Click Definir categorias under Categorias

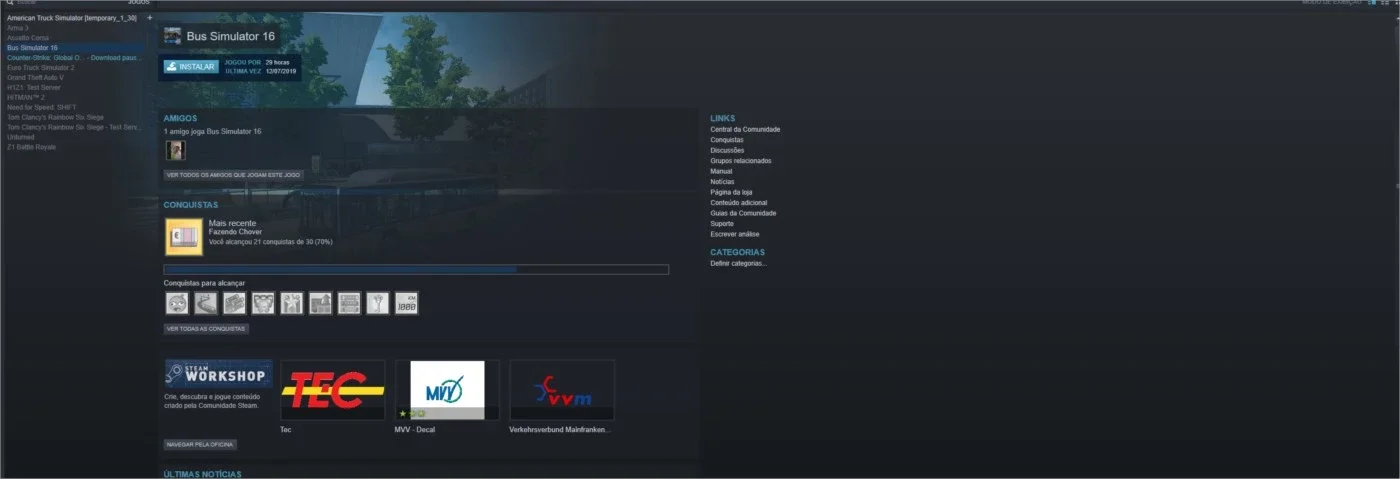coord(739,263)
